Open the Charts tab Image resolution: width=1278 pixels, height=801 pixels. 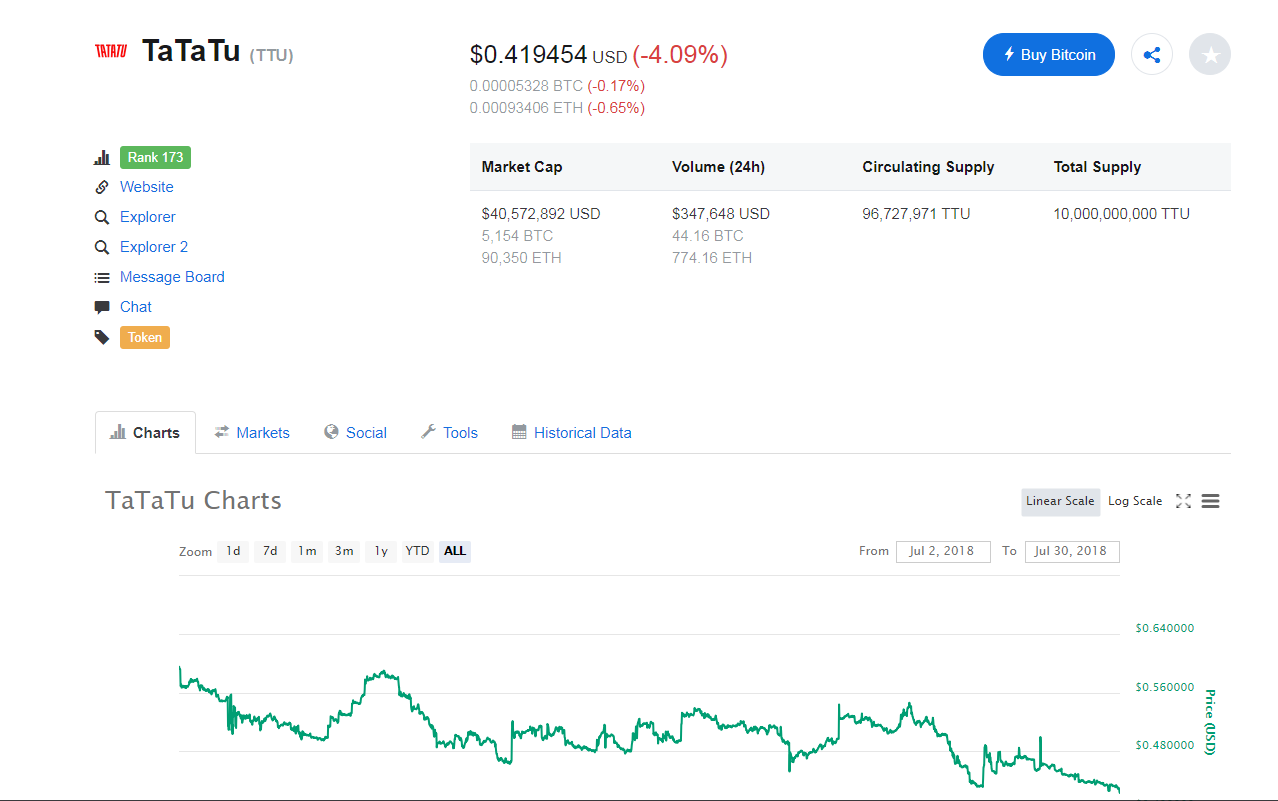(x=145, y=433)
